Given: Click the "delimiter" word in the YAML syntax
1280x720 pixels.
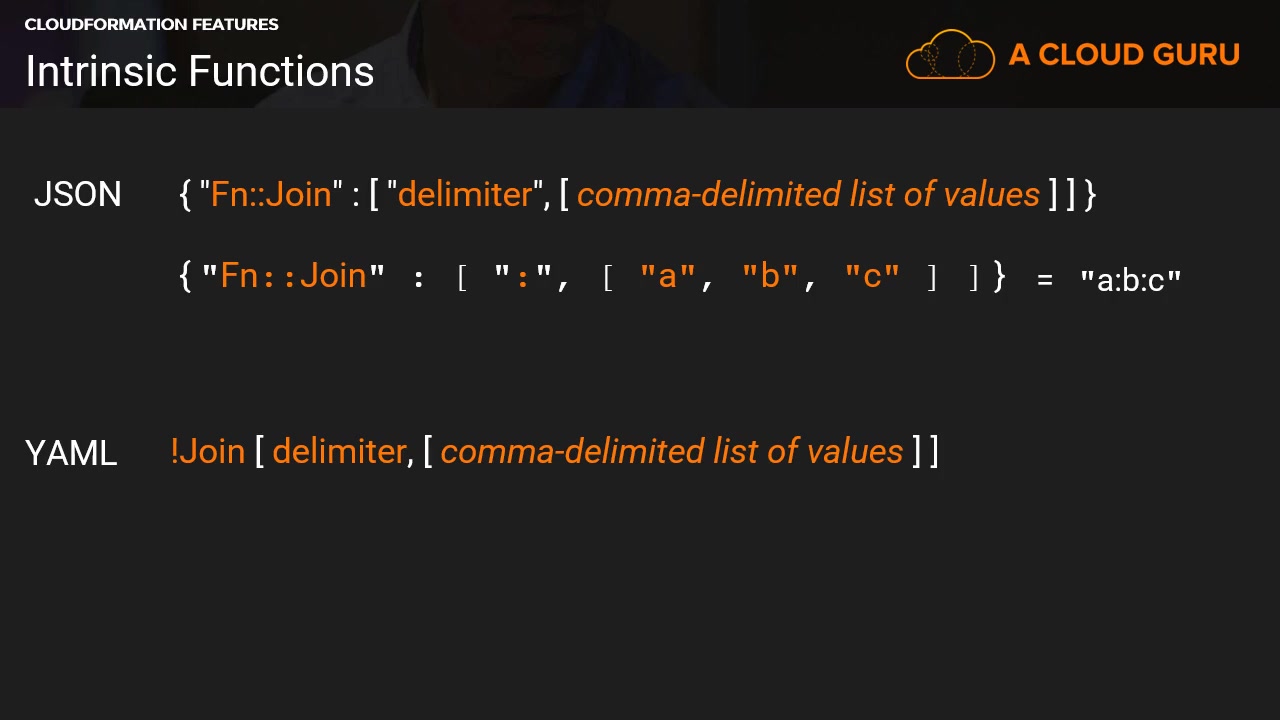Looking at the screenshot, I should (339, 451).
